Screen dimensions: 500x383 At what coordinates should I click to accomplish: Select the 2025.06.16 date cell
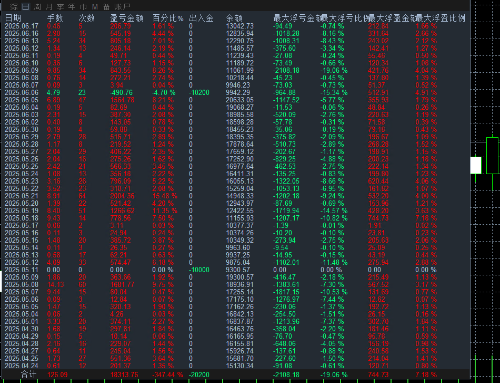click(22, 33)
